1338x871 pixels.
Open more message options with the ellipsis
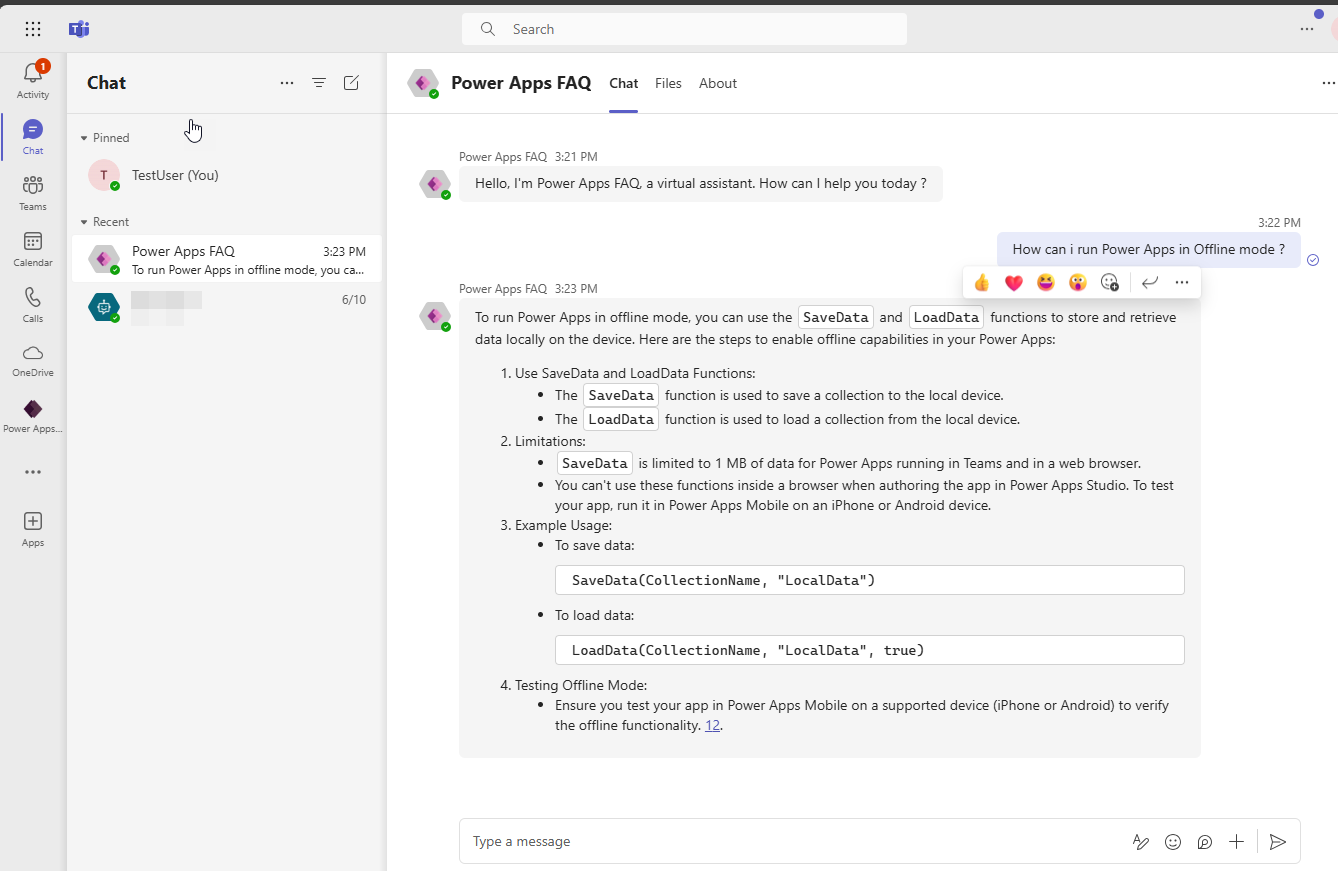pyautogui.click(x=1182, y=282)
